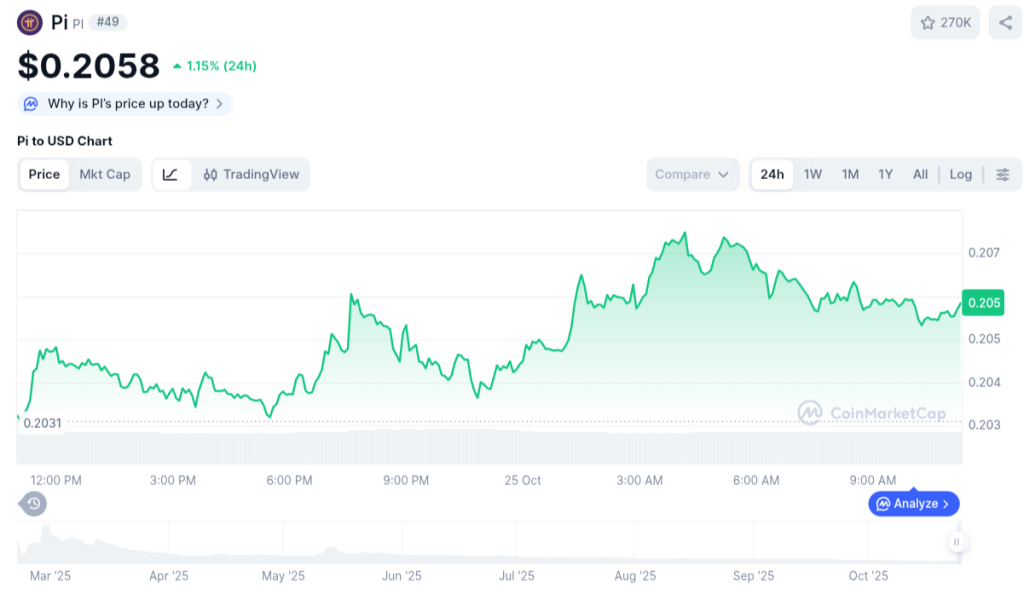This screenshot has width=1024, height=601.
Task: Open the share options icon
Action: [1006, 21]
